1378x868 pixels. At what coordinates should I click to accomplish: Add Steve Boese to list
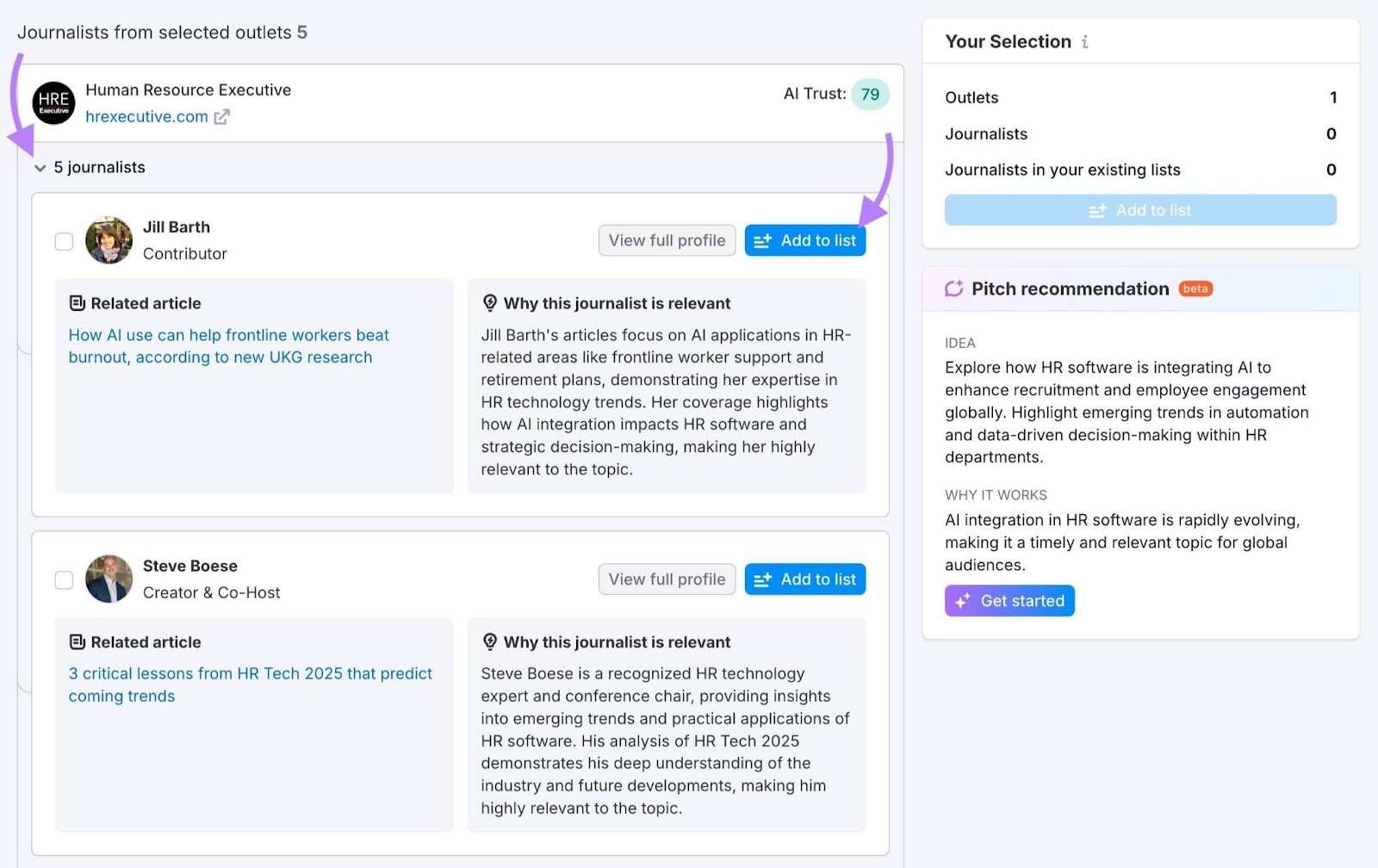pyautogui.click(x=804, y=579)
